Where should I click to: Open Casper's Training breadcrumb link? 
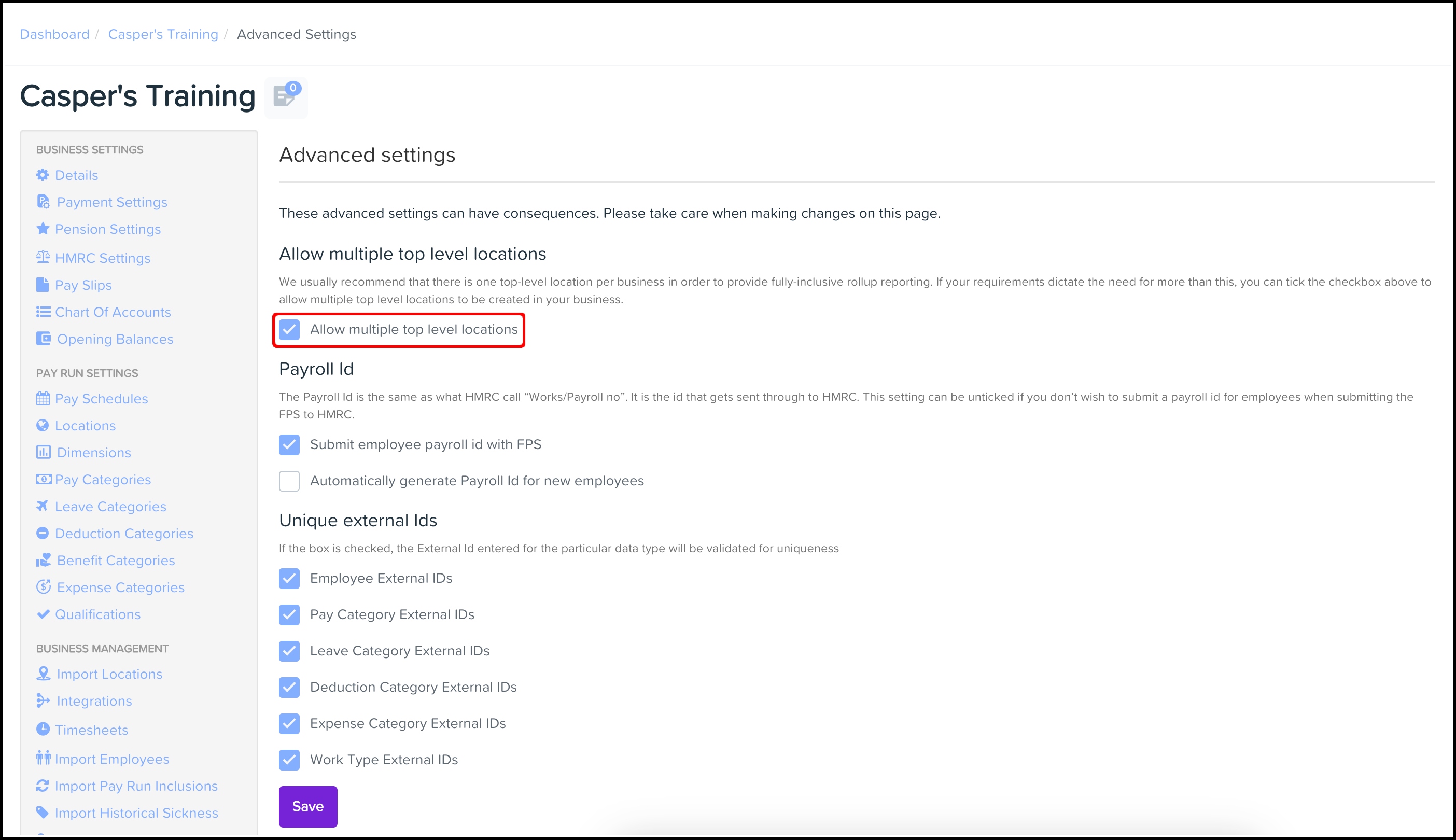(x=163, y=34)
